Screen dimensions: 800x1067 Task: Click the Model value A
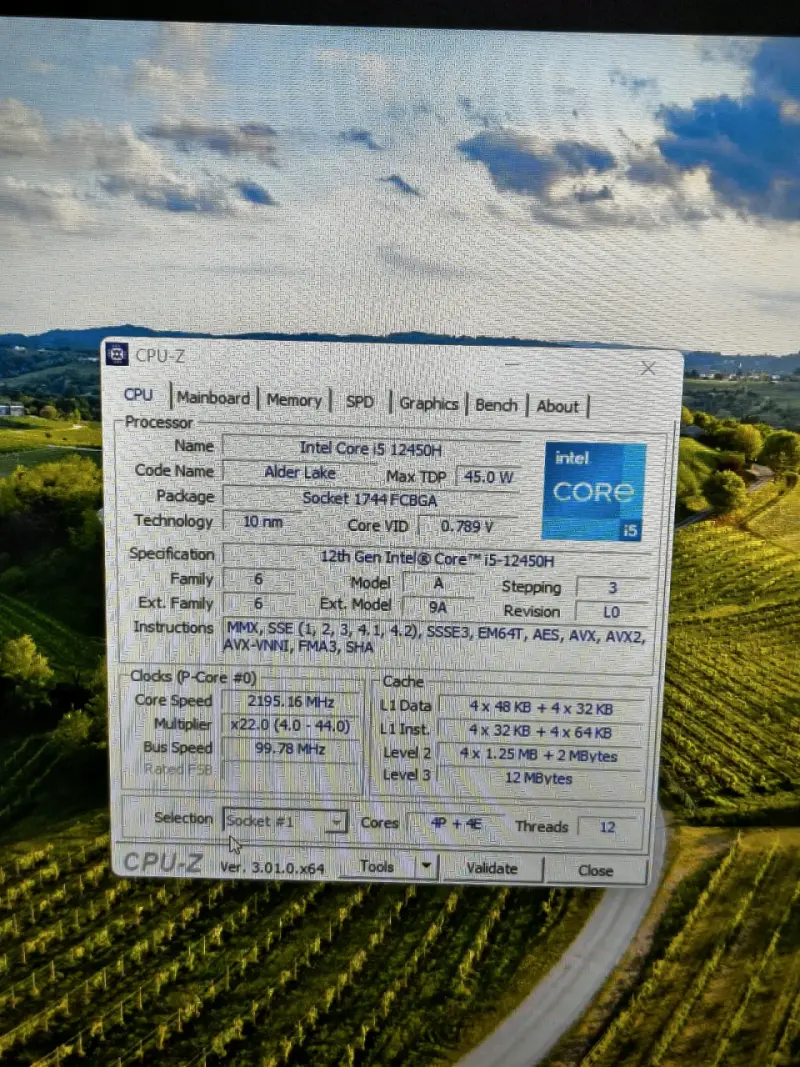[x=439, y=583]
